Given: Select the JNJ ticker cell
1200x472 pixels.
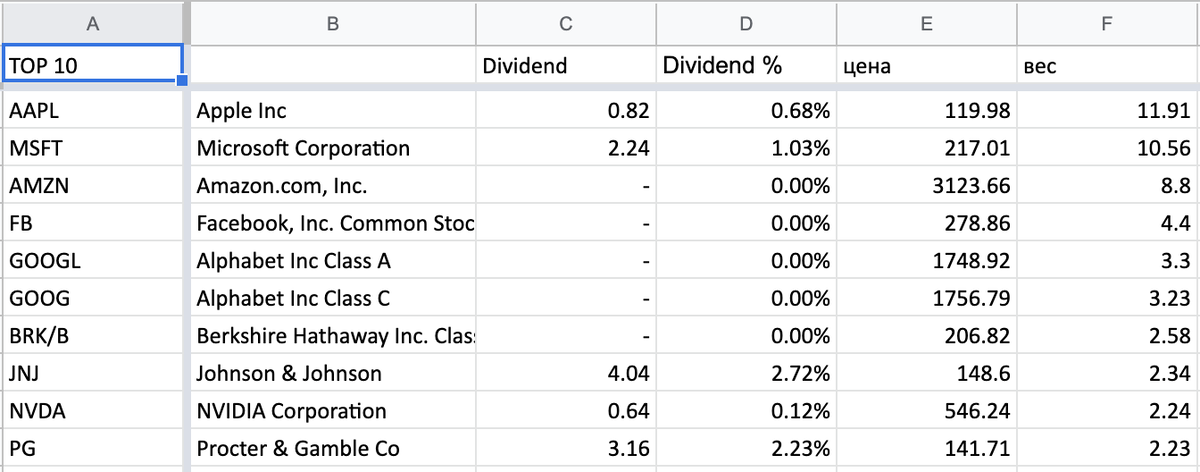Looking at the screenshot, I should coord(92,373).
